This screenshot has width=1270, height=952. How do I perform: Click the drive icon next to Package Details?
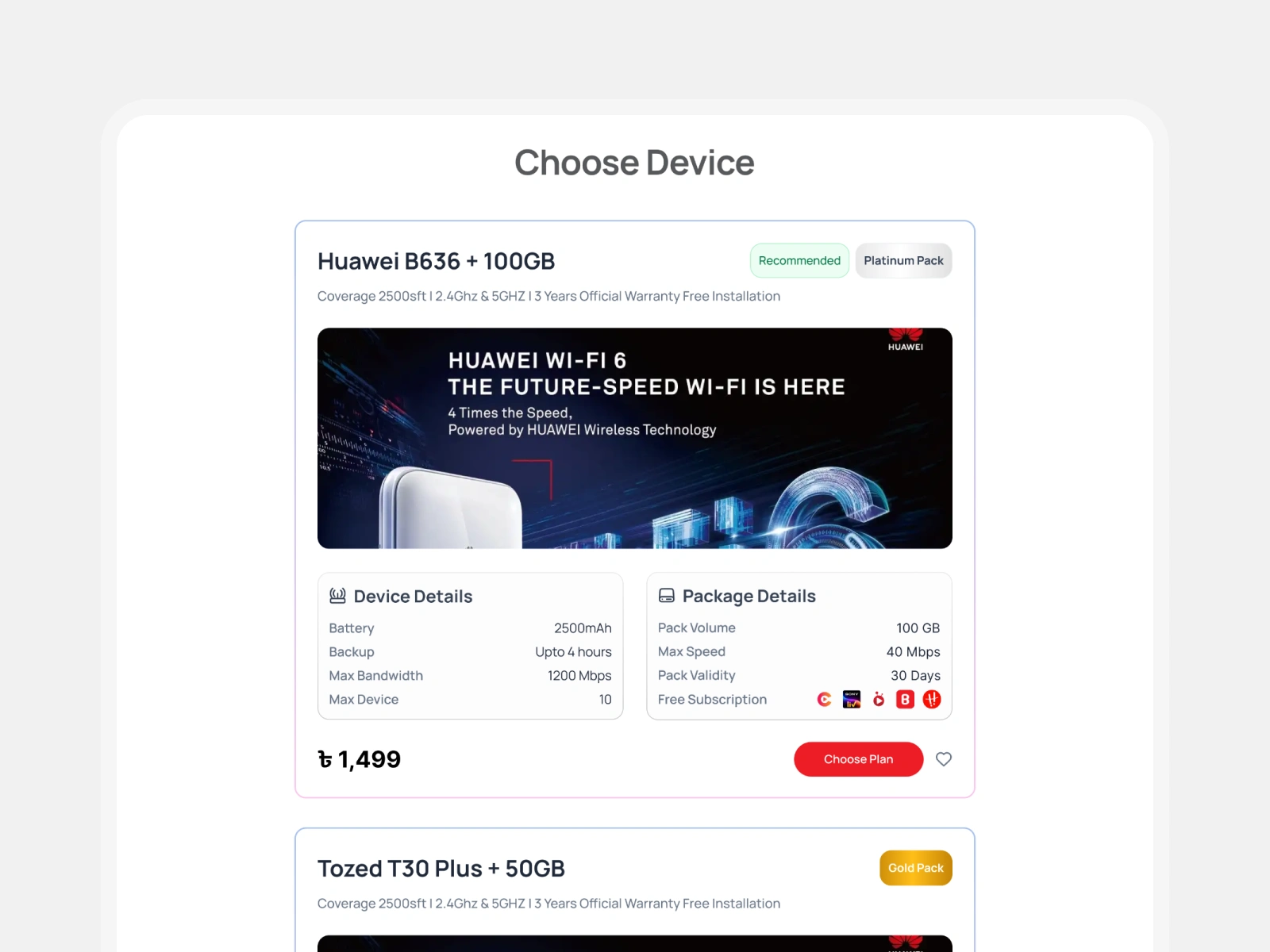click(x=667, y=596)
